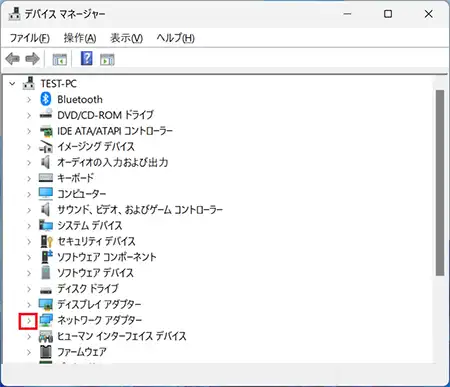The image size is (450, 387).
Task: Open the ファイル(F) menu
Action: pos(30,38)
